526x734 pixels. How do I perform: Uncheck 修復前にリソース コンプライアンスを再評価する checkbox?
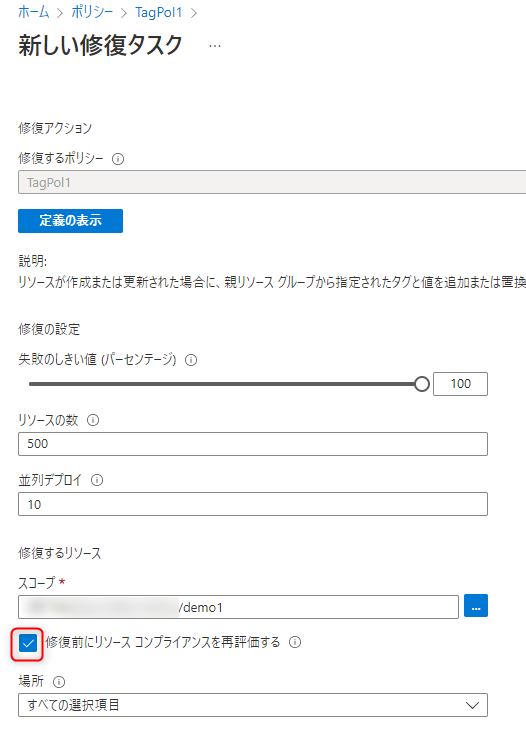(x=28, y=644)
